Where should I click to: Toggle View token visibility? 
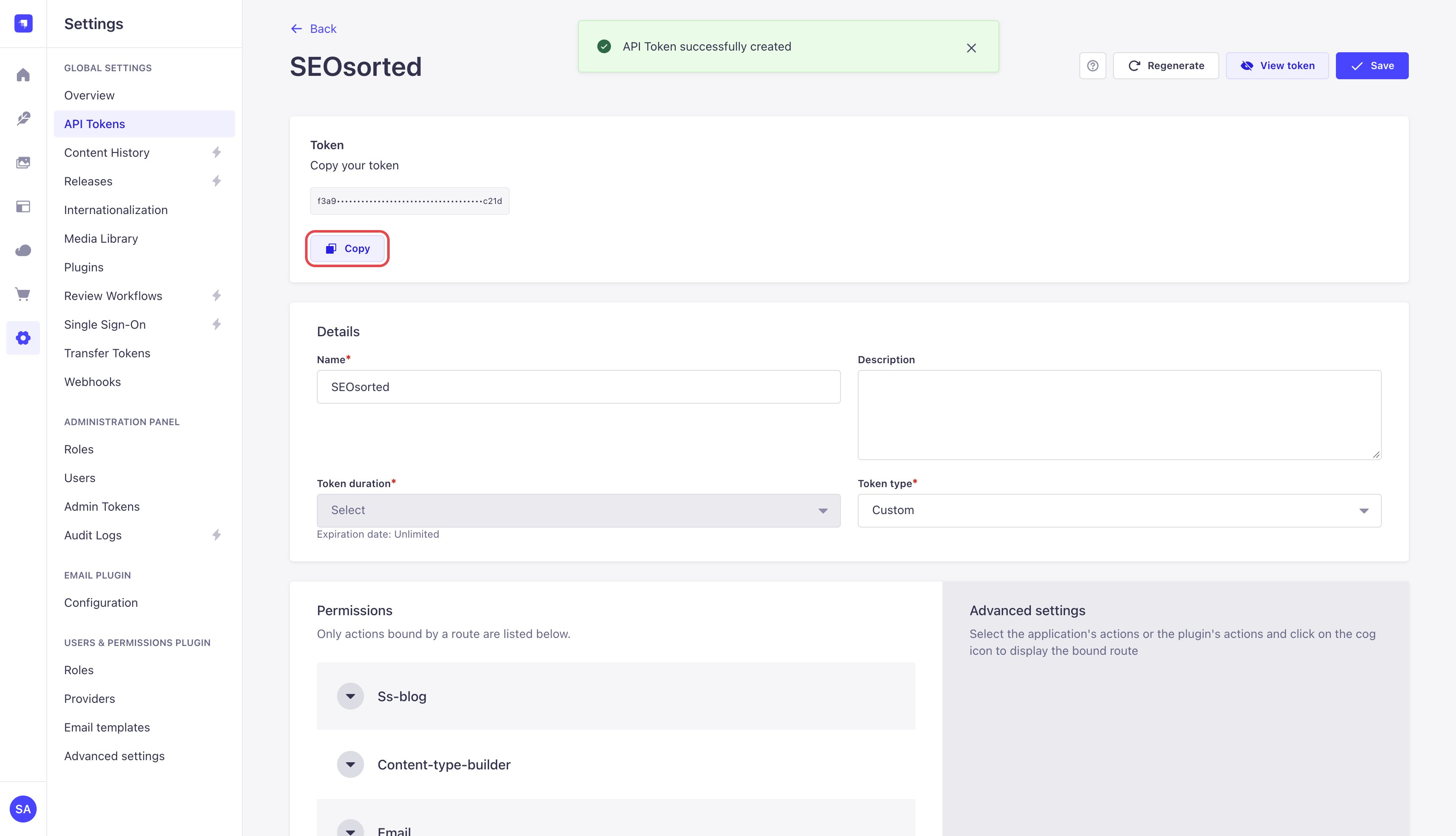pyautogui.click(x=1277, y=65)
